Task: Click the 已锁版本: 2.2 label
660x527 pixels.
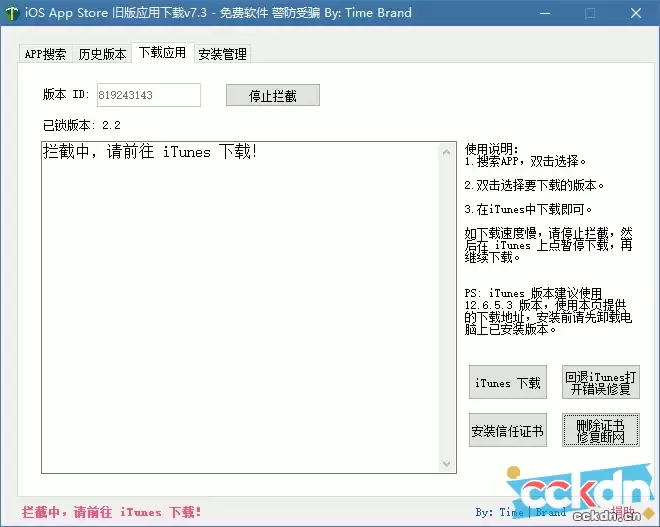Action: tap(82, 125)
